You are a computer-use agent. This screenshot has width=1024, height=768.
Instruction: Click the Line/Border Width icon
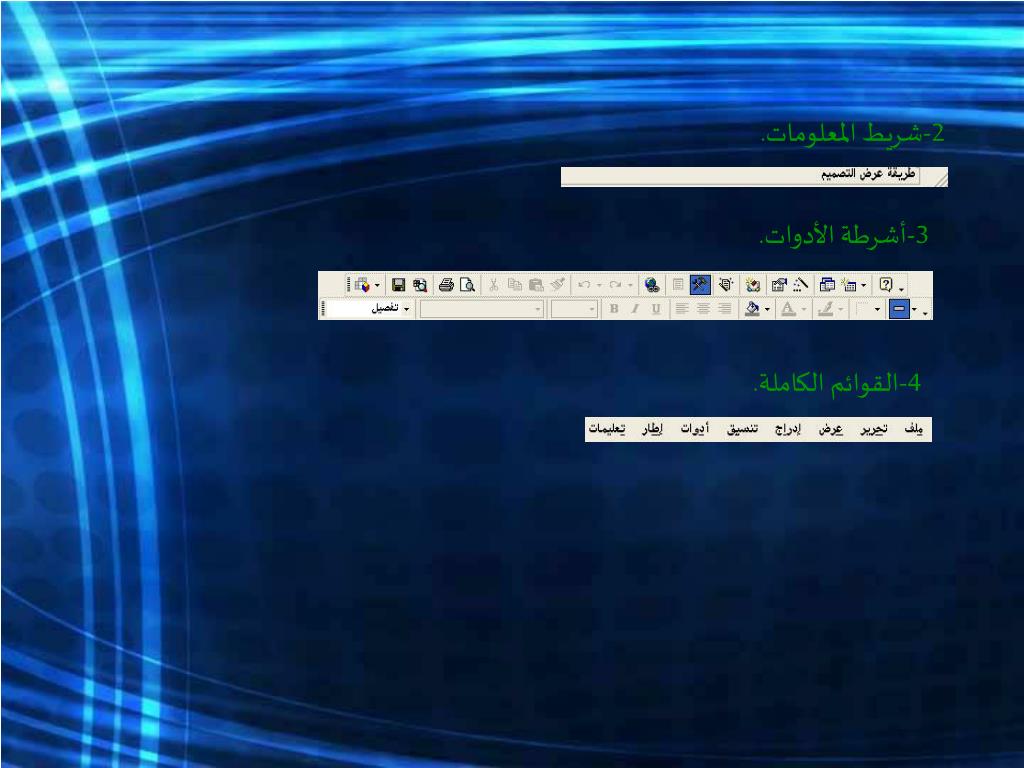pos(863,309)
